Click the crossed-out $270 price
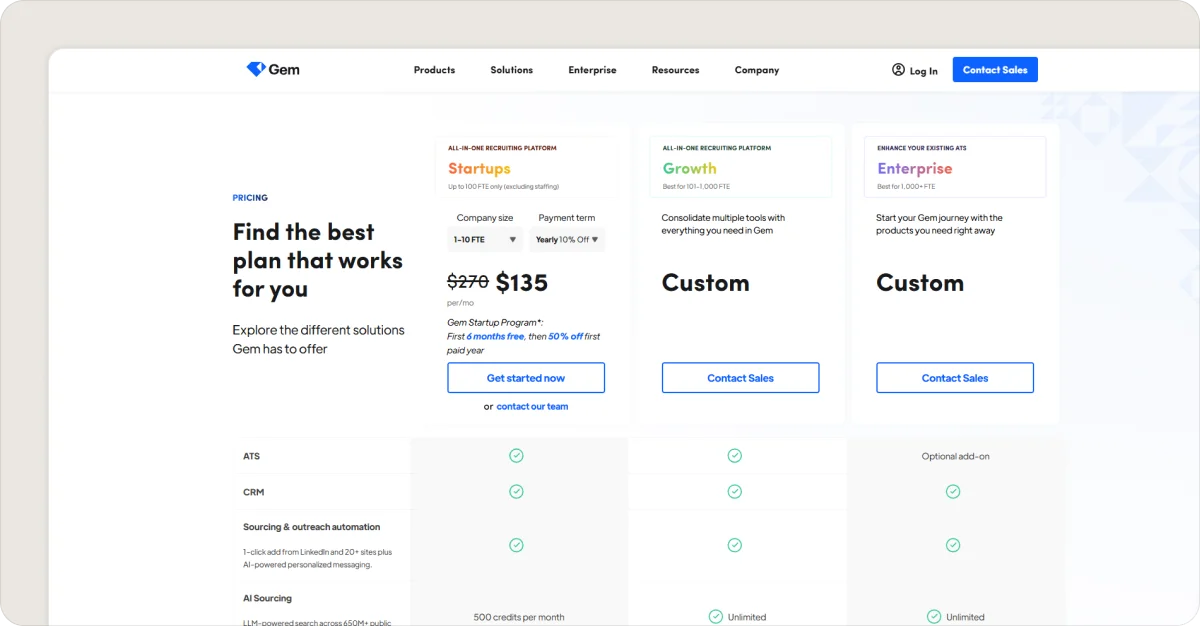This screenshot has height=626, width=1200. (x=467, y=283)
